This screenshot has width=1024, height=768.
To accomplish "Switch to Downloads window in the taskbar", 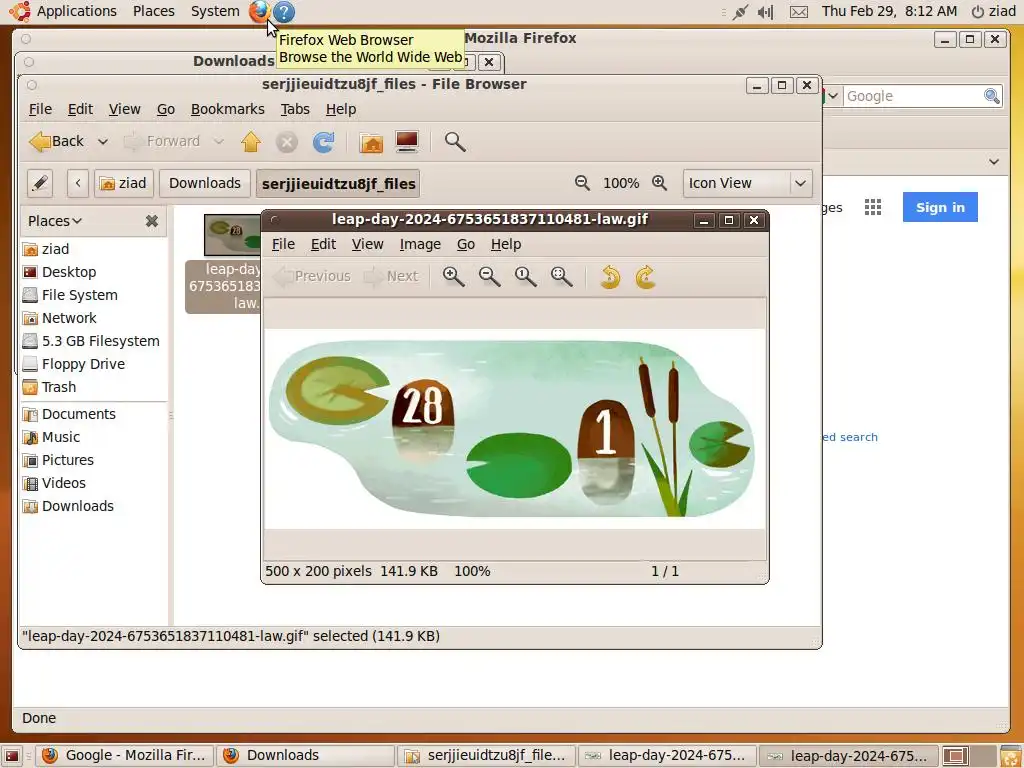I will pos(305,756).
